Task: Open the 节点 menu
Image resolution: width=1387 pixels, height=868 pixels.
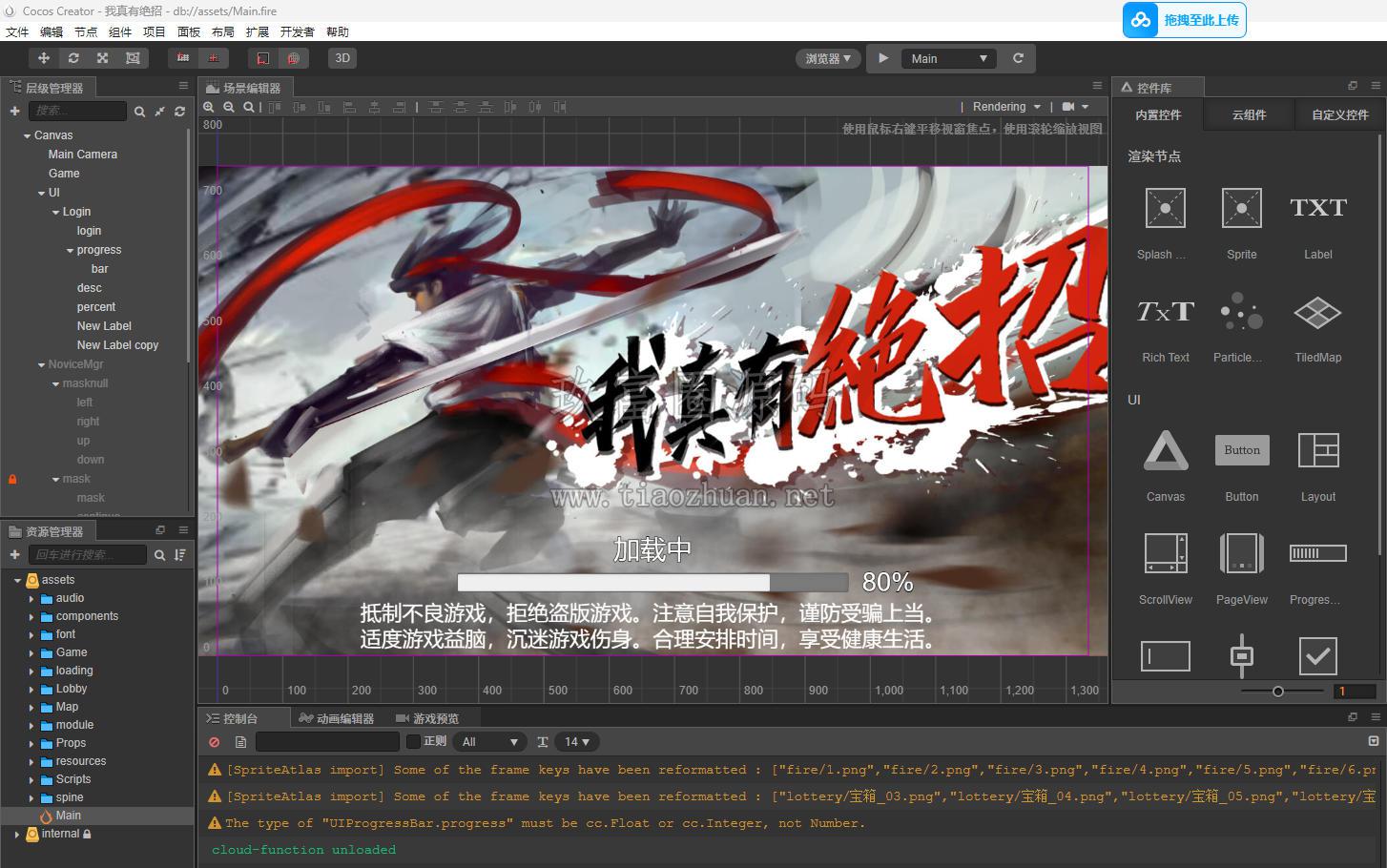Action: click(x=86, y=32)
